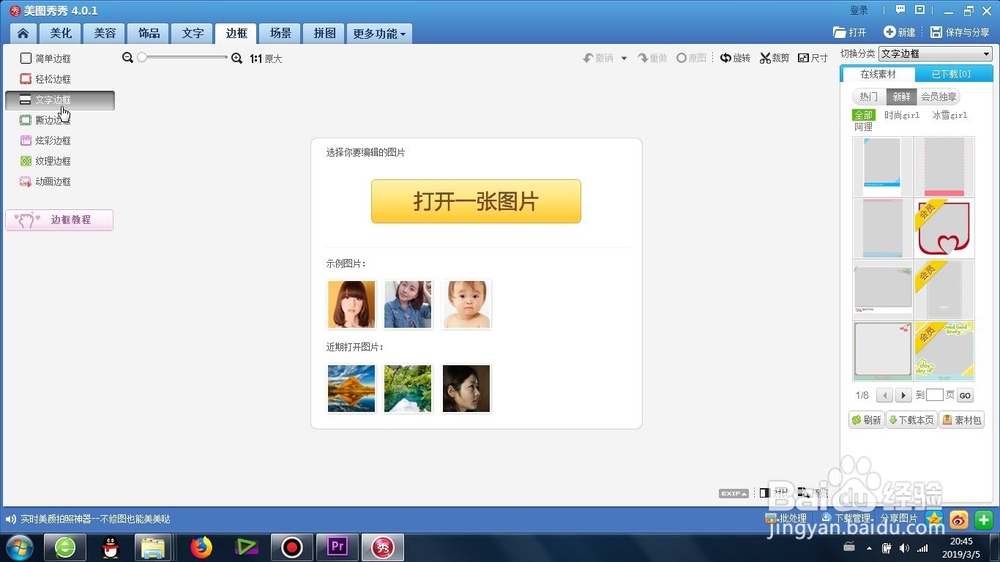The image size is (1000, 562).
Task: Filter materials by 阿狸
Action: pos(864,127)
